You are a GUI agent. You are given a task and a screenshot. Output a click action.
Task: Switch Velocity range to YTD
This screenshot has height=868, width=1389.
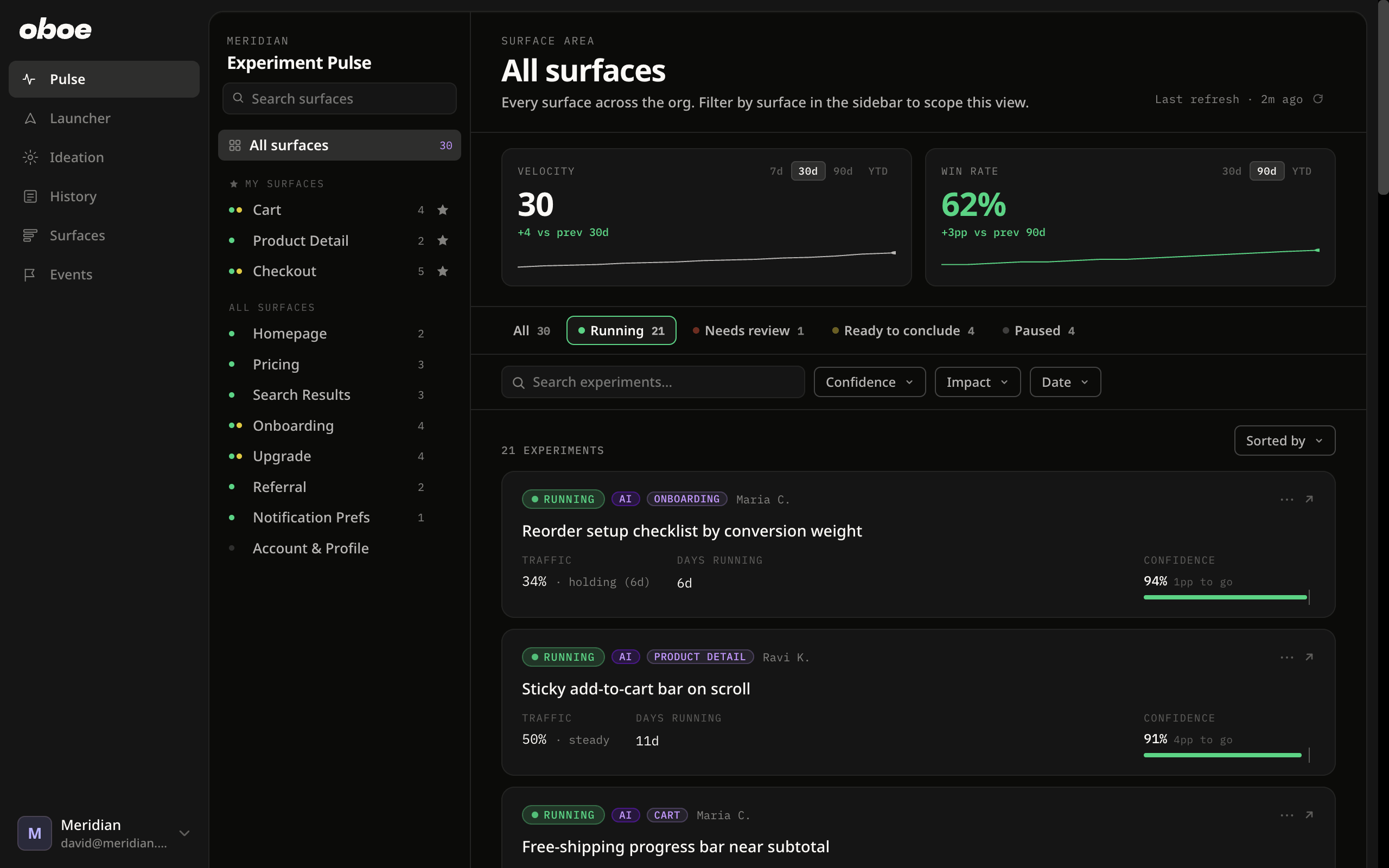877,171
